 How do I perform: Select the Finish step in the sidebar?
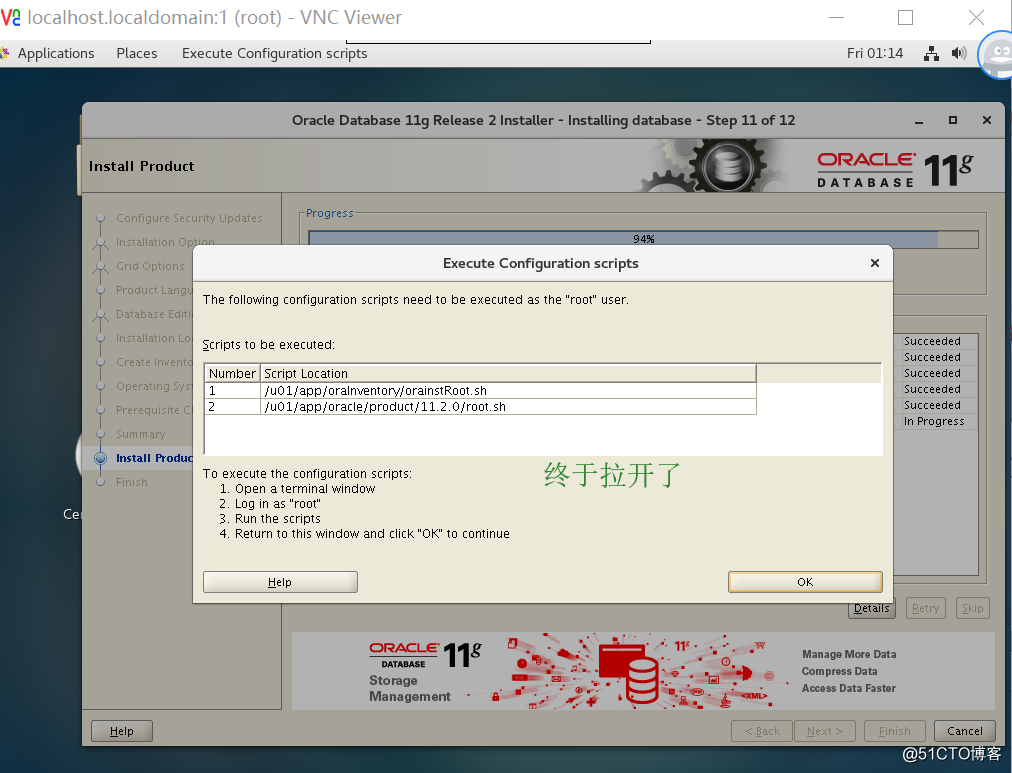pos(132,482)
